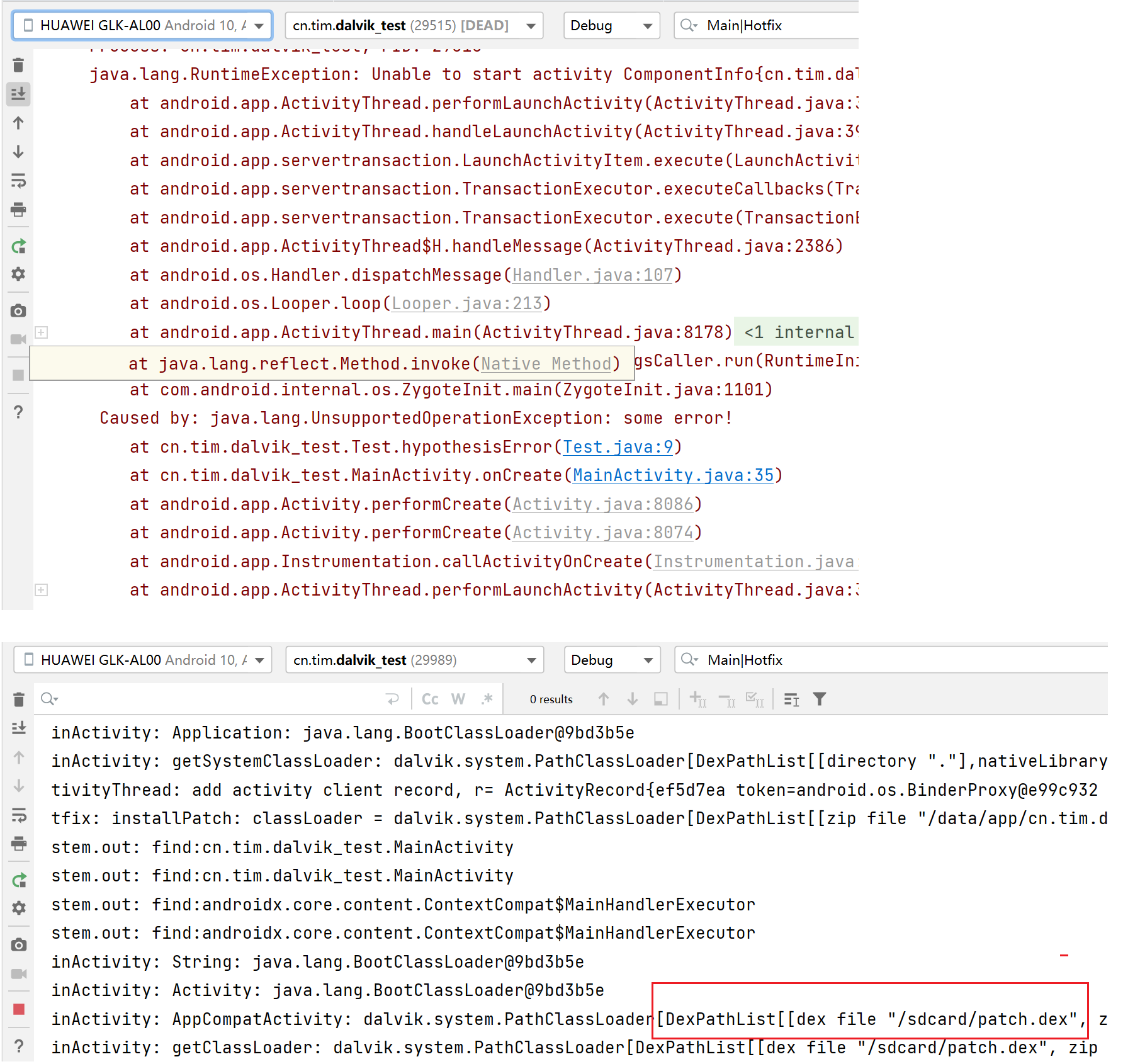1123x1064 pixels.
Task: Open the cn.tim.dalvik_test (29515) [DEAD] process dropdown
Action: [x=414, y=25]
